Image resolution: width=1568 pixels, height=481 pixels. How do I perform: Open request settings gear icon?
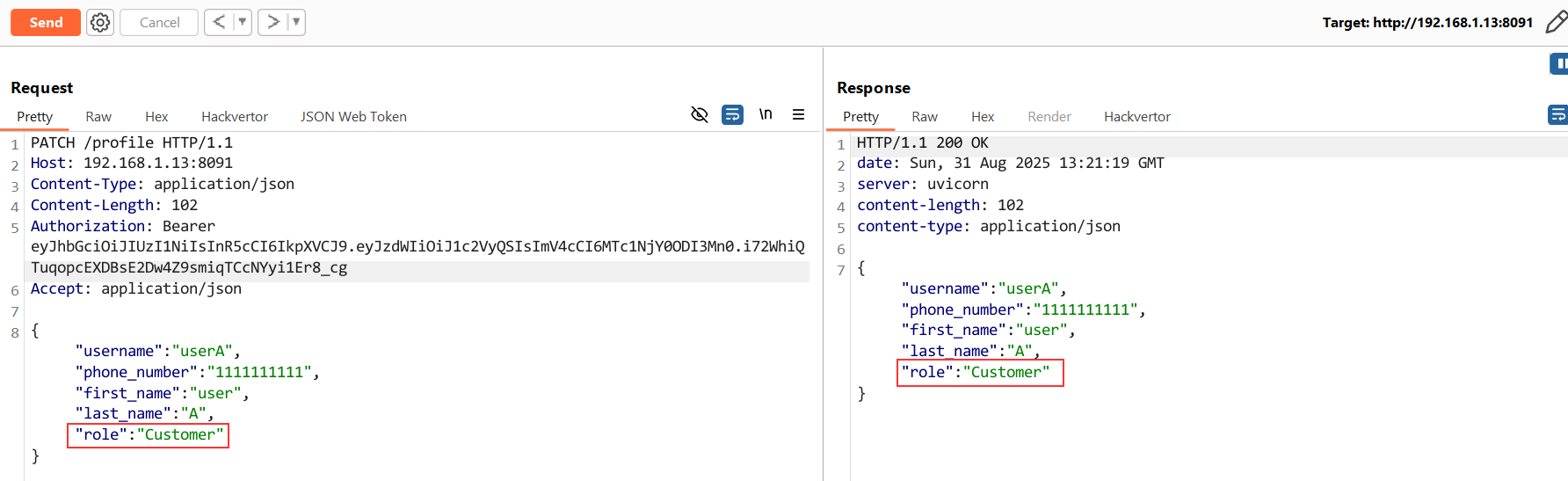coord(100,22)
